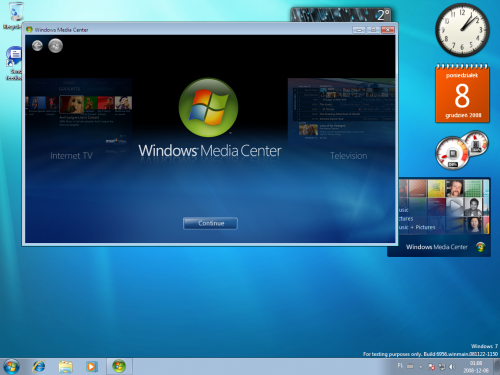Click the weather gadget showing 2°
500x375 pixels.
pyautogui.click(x=341, y=15)
